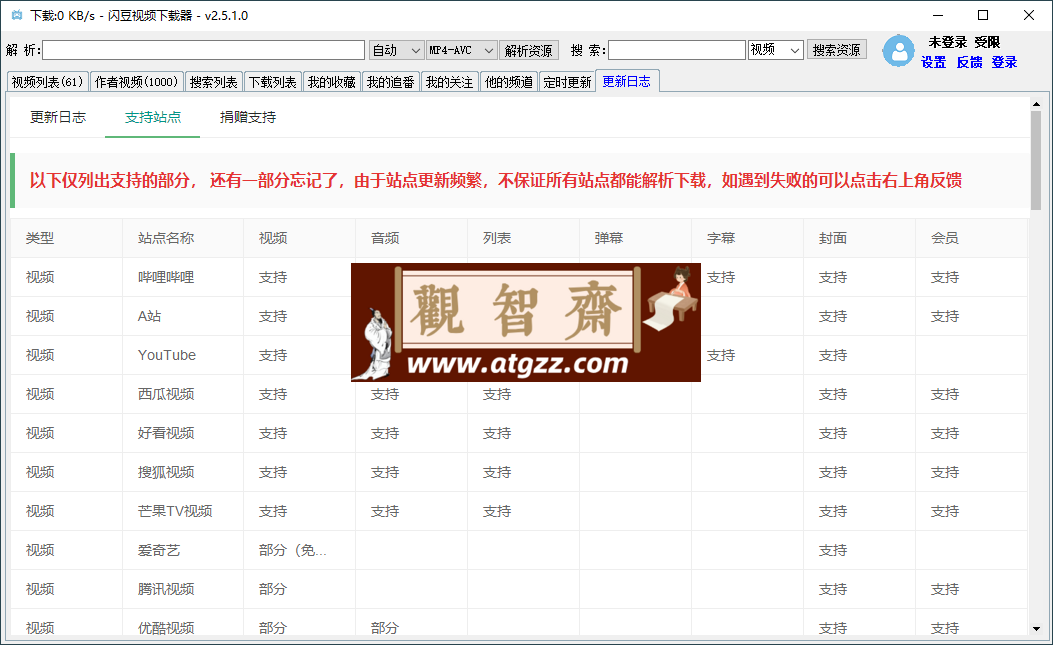Switch to 下载列表 tab
The height and width of the screenshot is (645, 1053).
272,82
